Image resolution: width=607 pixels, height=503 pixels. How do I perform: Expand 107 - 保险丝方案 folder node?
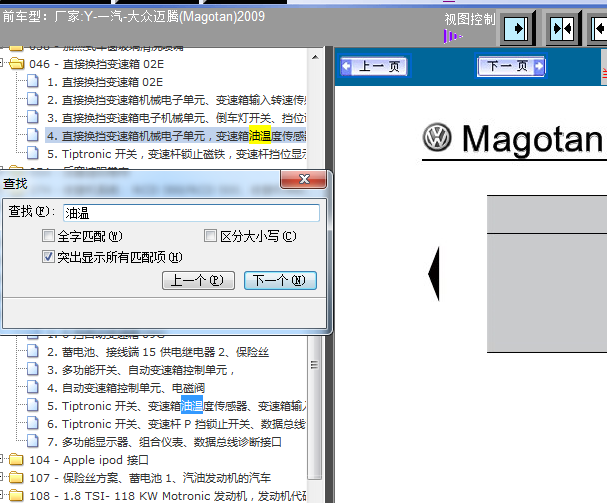(2, 477)
